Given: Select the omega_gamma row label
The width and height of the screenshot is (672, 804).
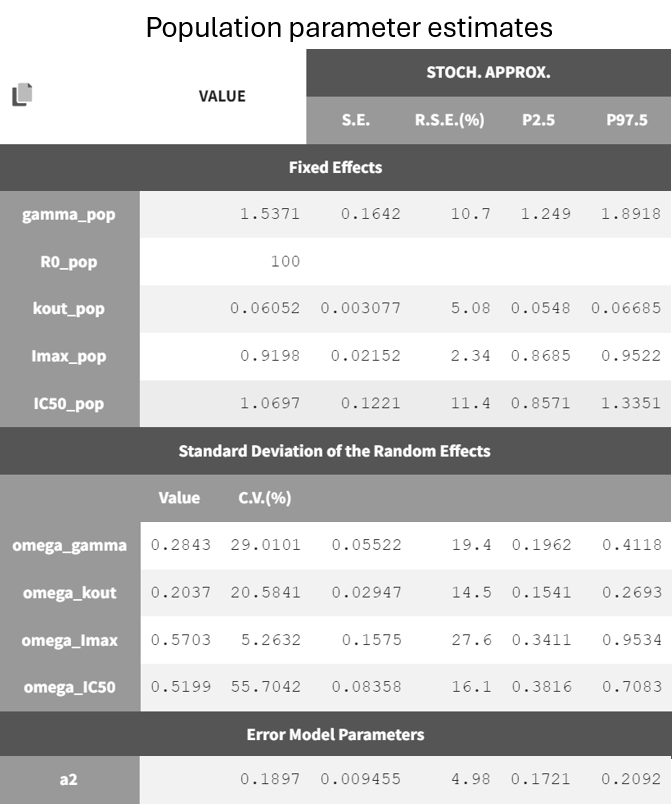Looking at the screenshot, I should click(x=69, y=545).
